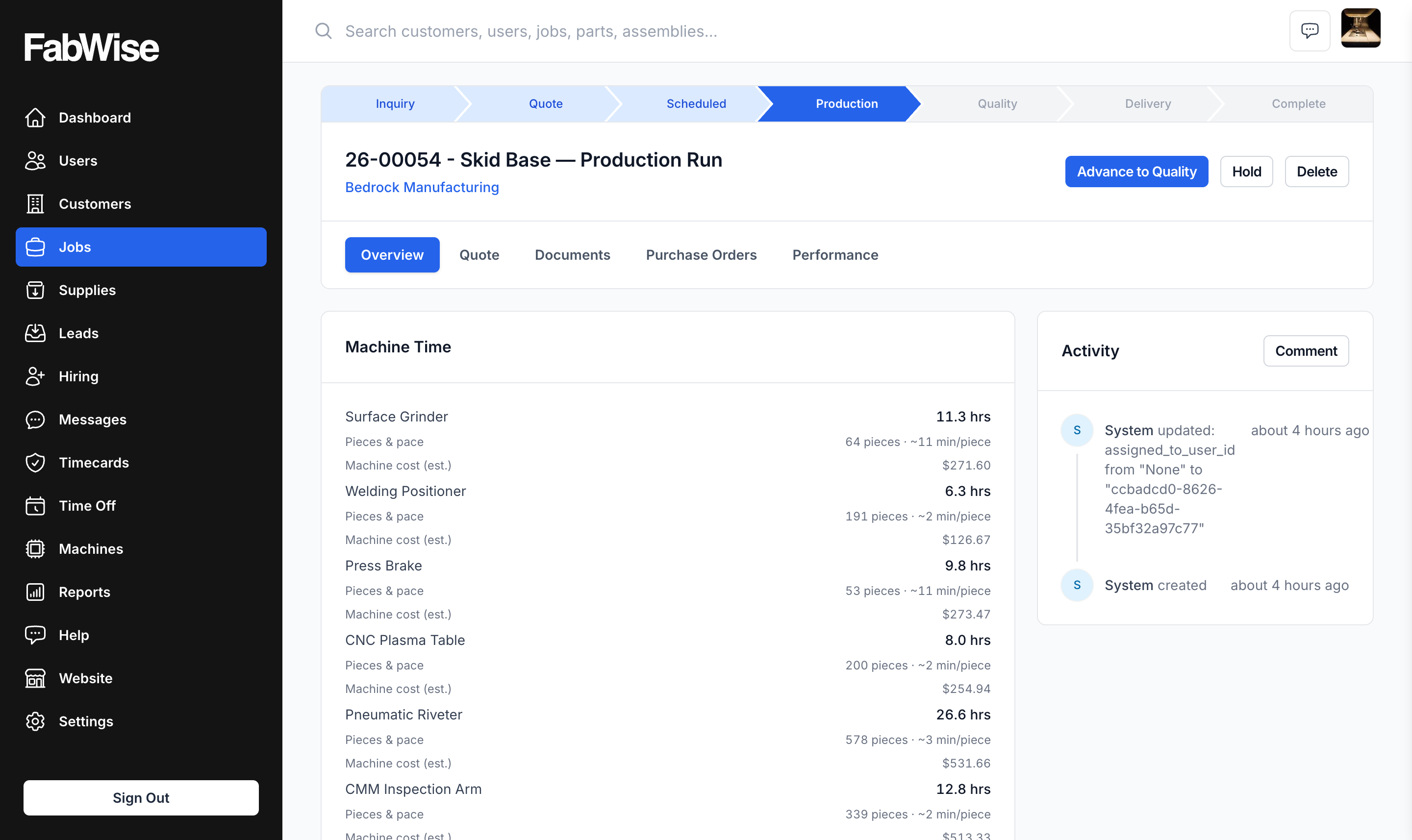Click the Delete button
This screenshot has height=840, width=1412.
point(1316,172)
